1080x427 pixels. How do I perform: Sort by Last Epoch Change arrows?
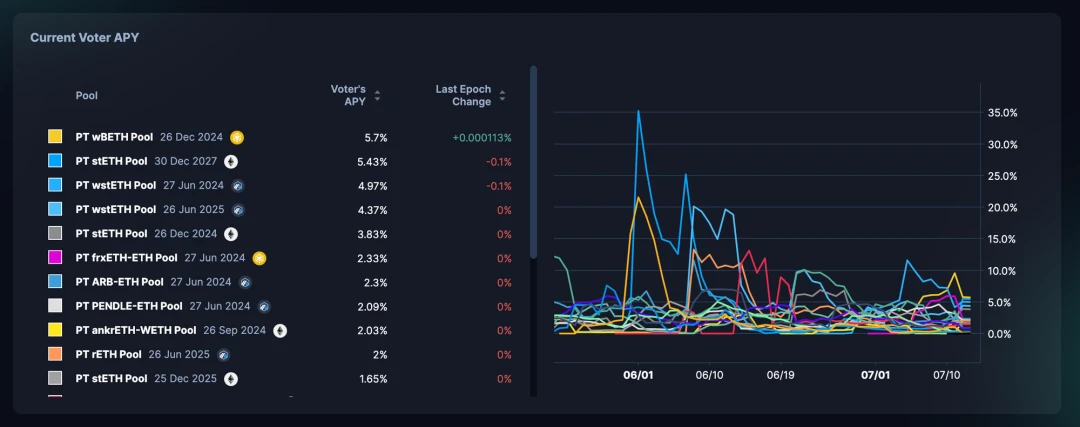[502, 96]
